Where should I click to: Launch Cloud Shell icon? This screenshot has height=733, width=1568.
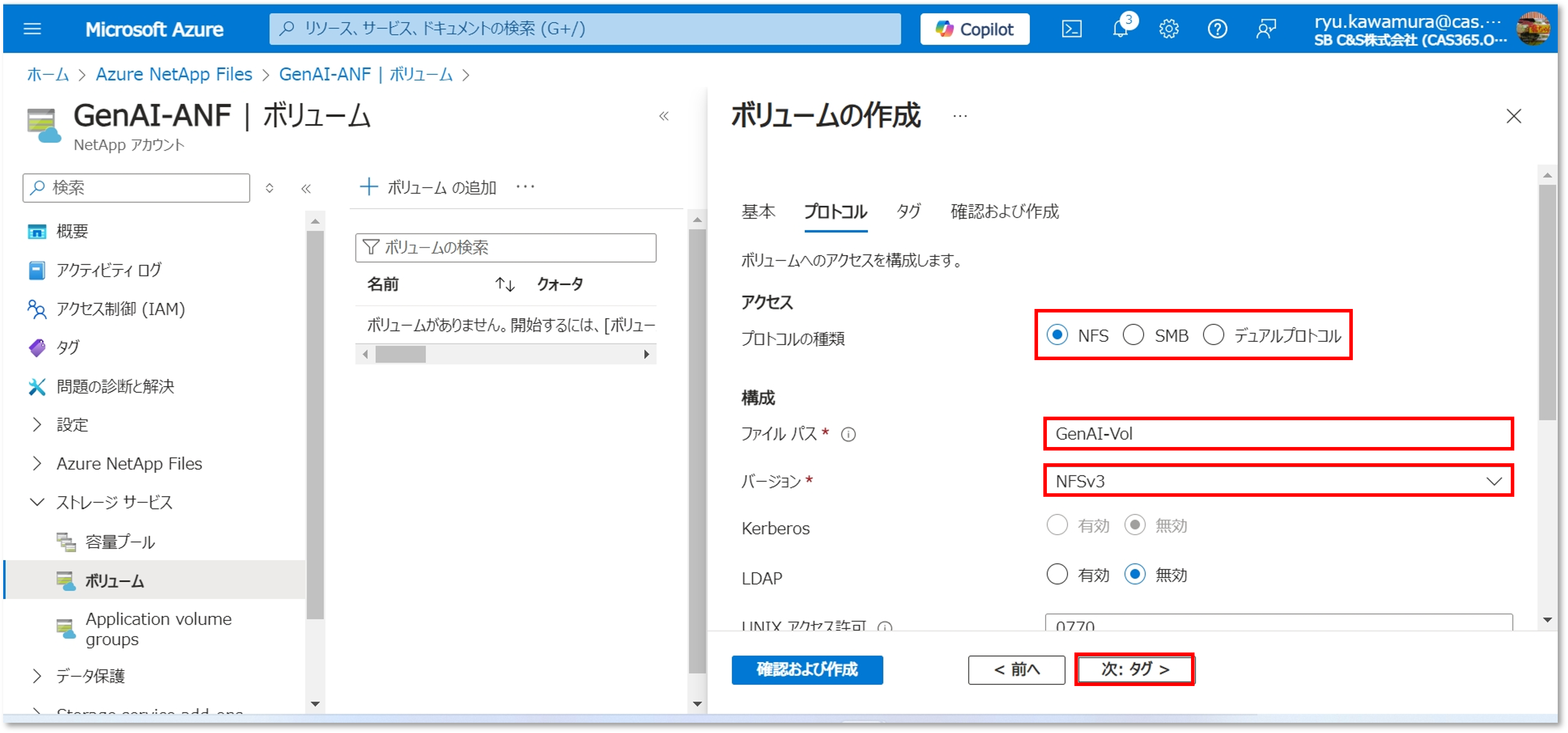[x=1071, y=29]
